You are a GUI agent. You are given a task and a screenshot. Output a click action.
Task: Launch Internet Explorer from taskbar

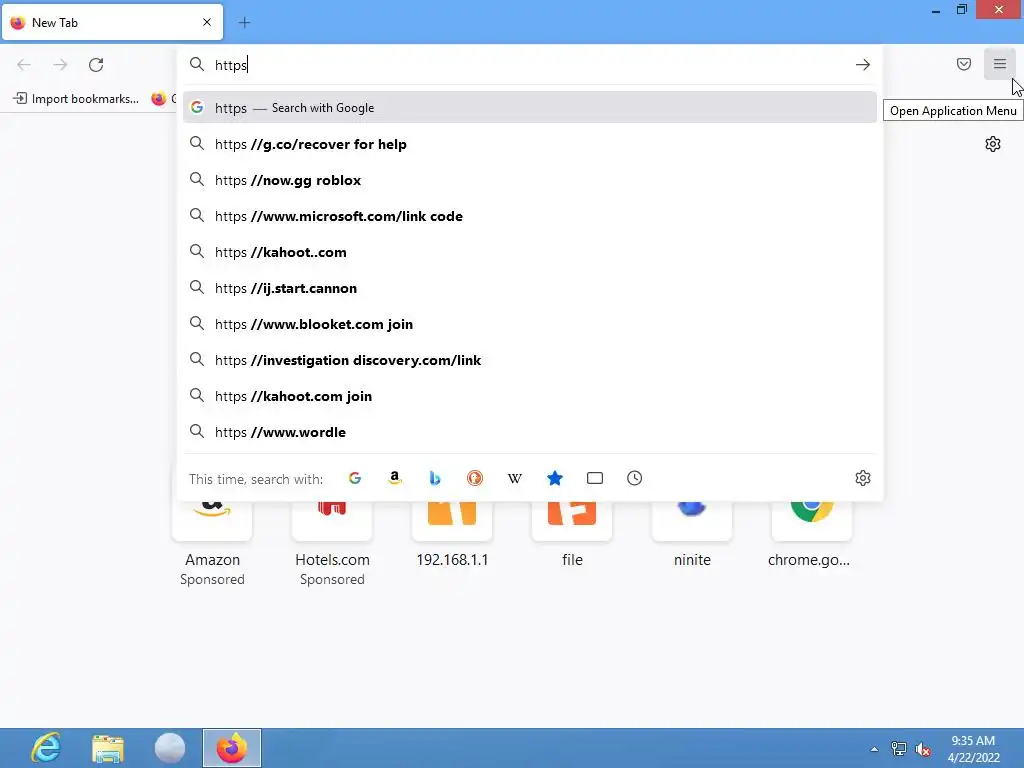click(x=46, y=748)
